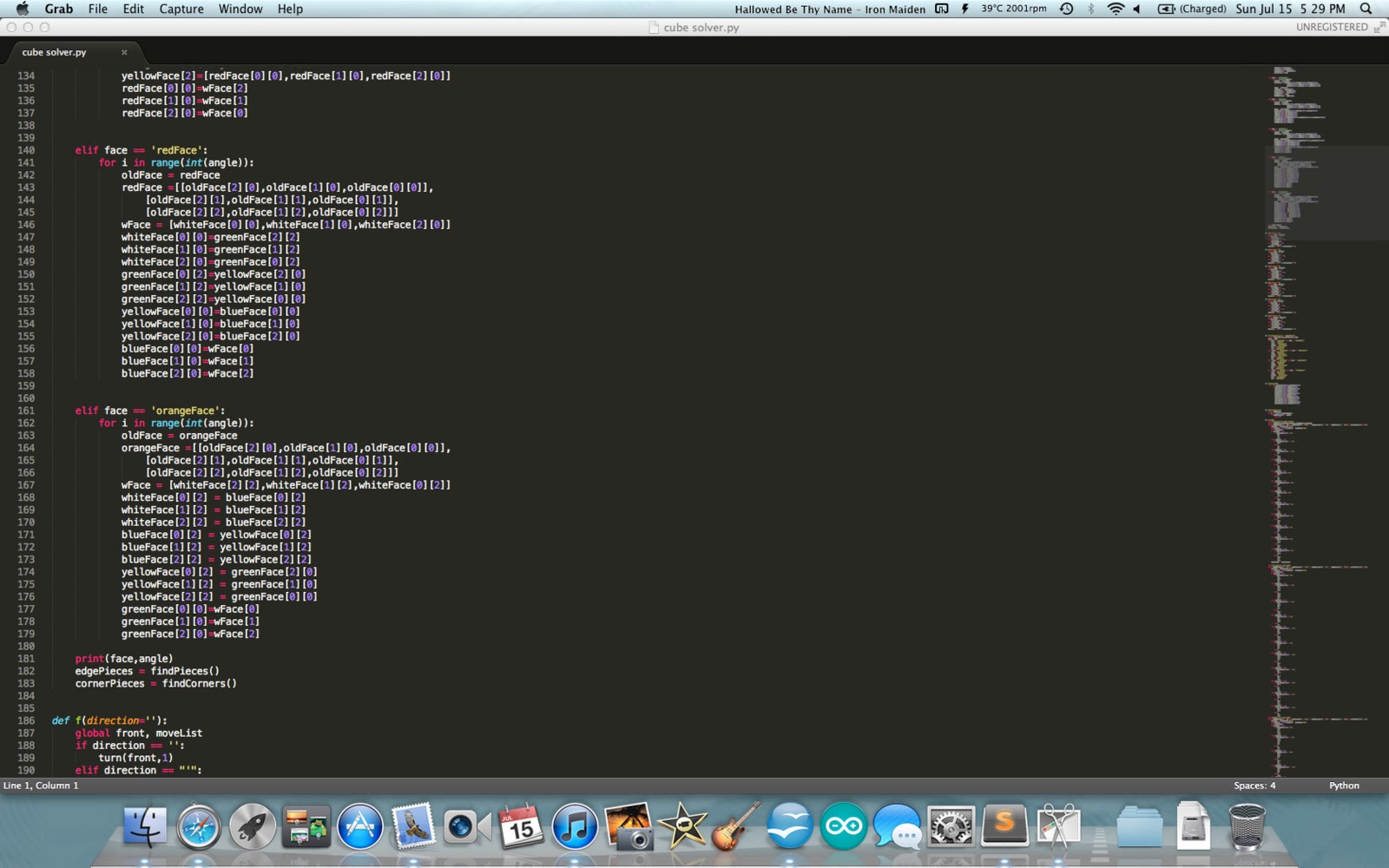This screenshot has height=868, width=1389.
Task: Open Wi-Fi status menu
Action: pyautogui.click(x=1116, y=9)
